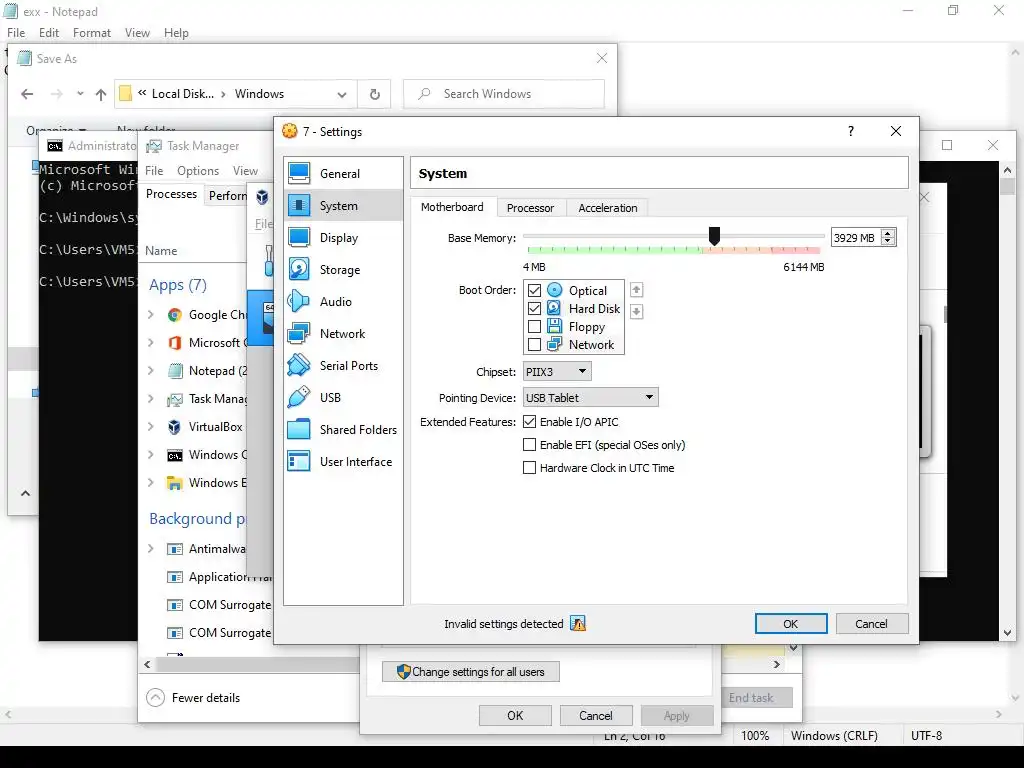
Task: Expand the Notepad process group
Action: click(x=151, y=371)
